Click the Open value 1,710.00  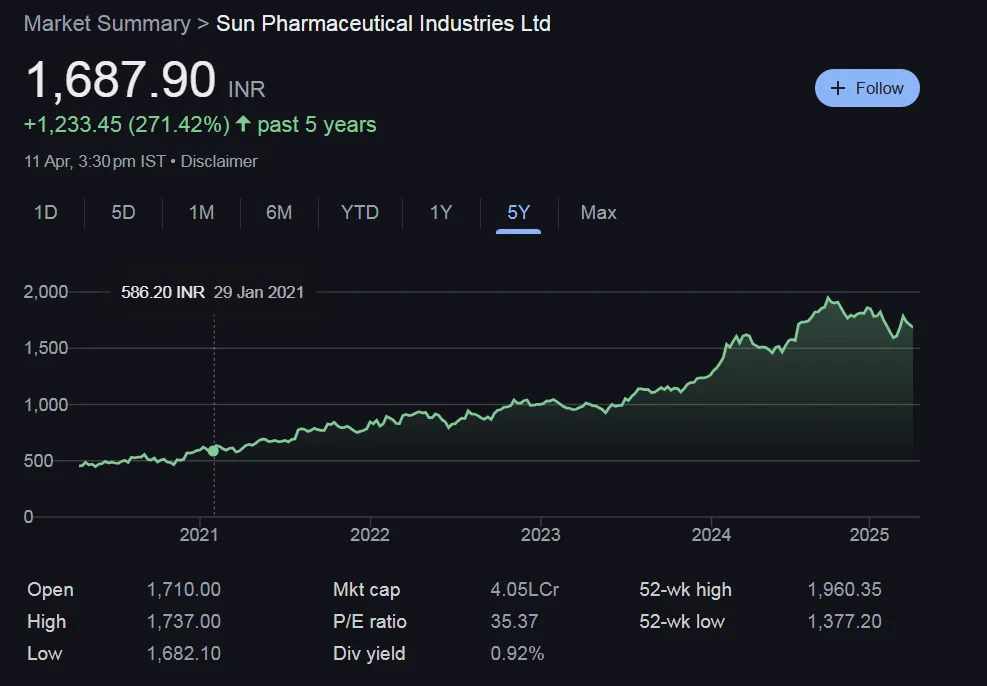(184, 590)
